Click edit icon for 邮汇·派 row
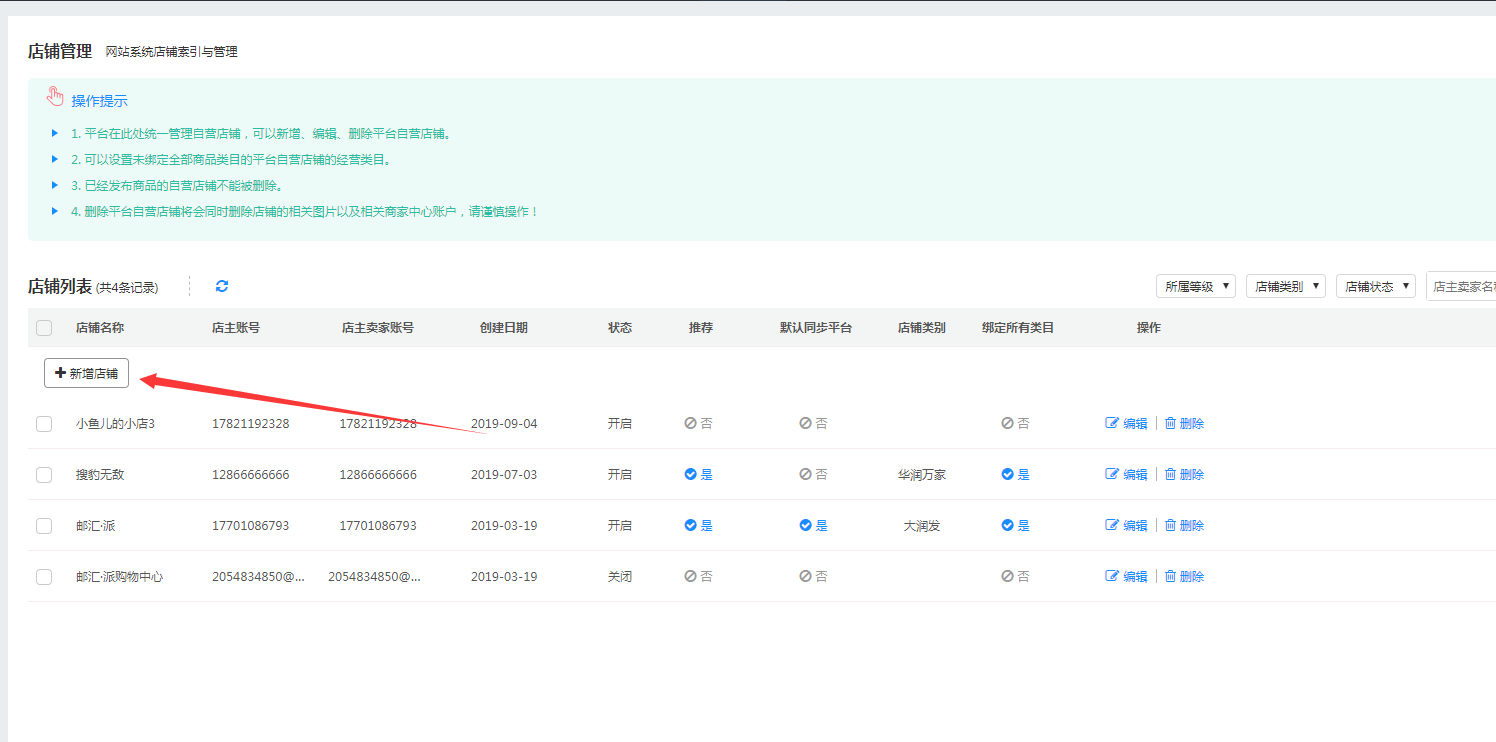Viewport: 1496px width, 742px height. [x=1112, y=525]
